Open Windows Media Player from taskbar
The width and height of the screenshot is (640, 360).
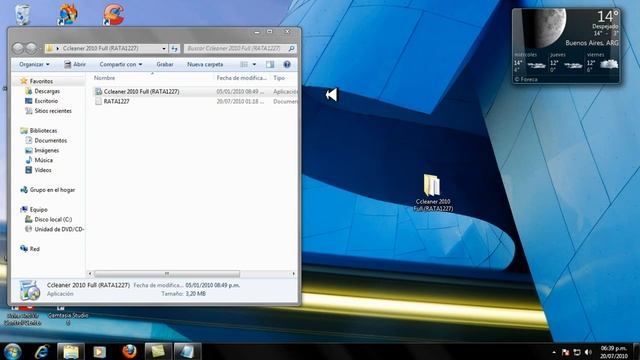(x=100, y=351)
